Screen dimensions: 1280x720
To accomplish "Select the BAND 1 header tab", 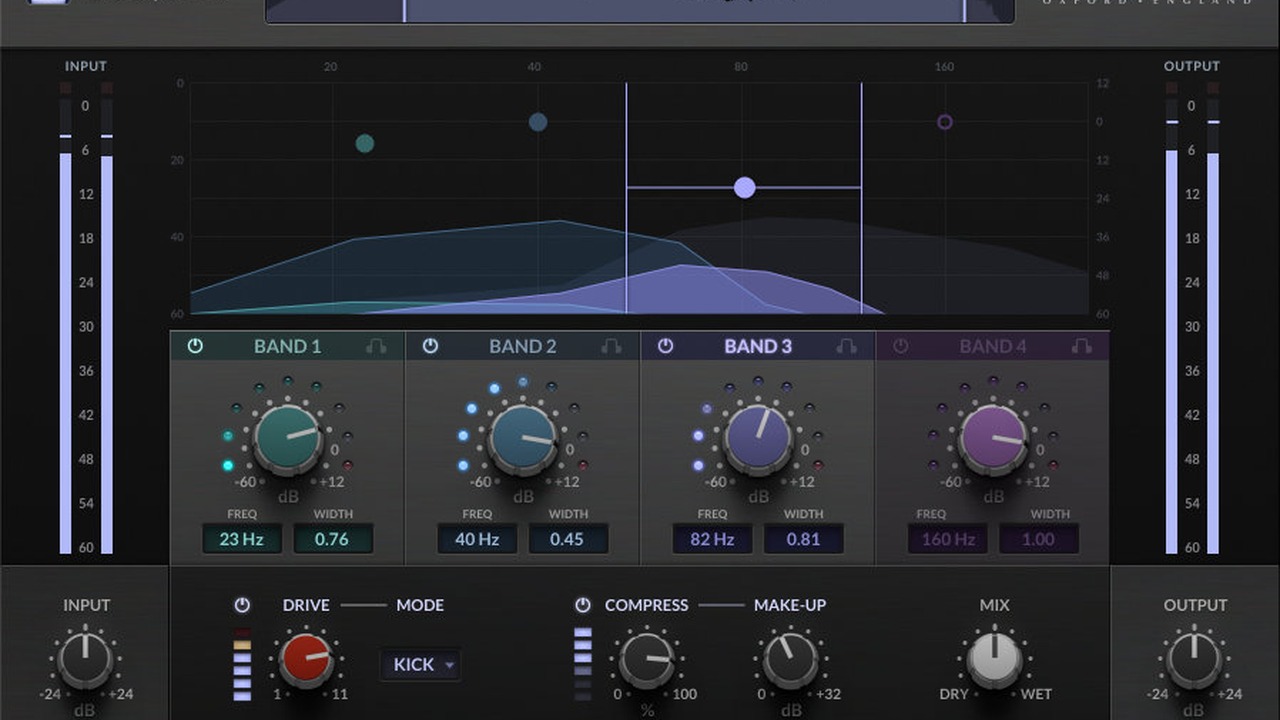I will [287, 347].
